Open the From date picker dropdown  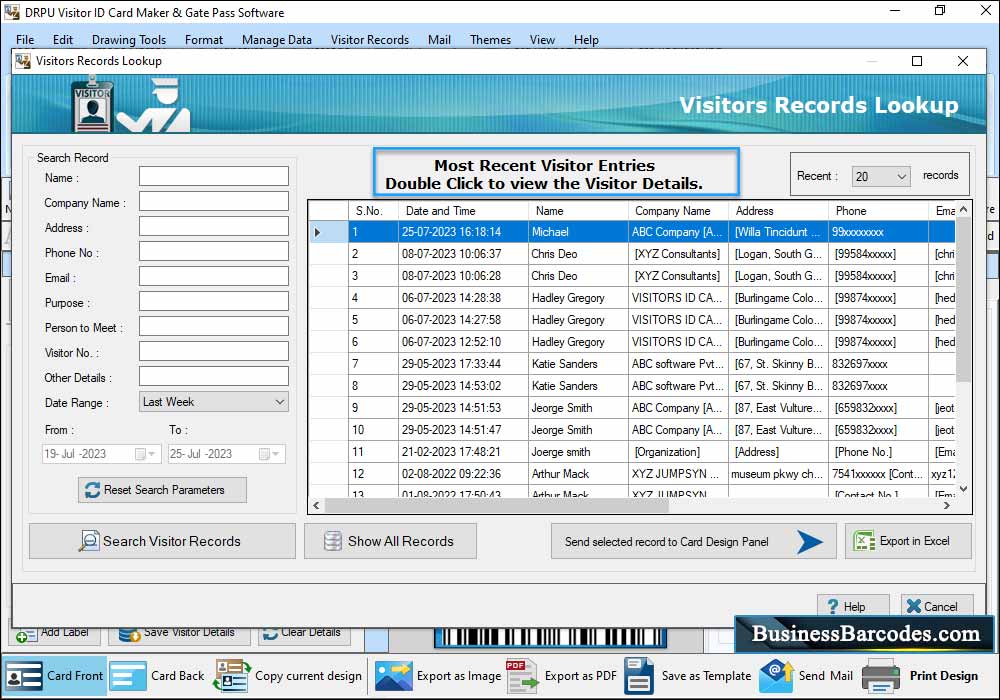[151, 454]
